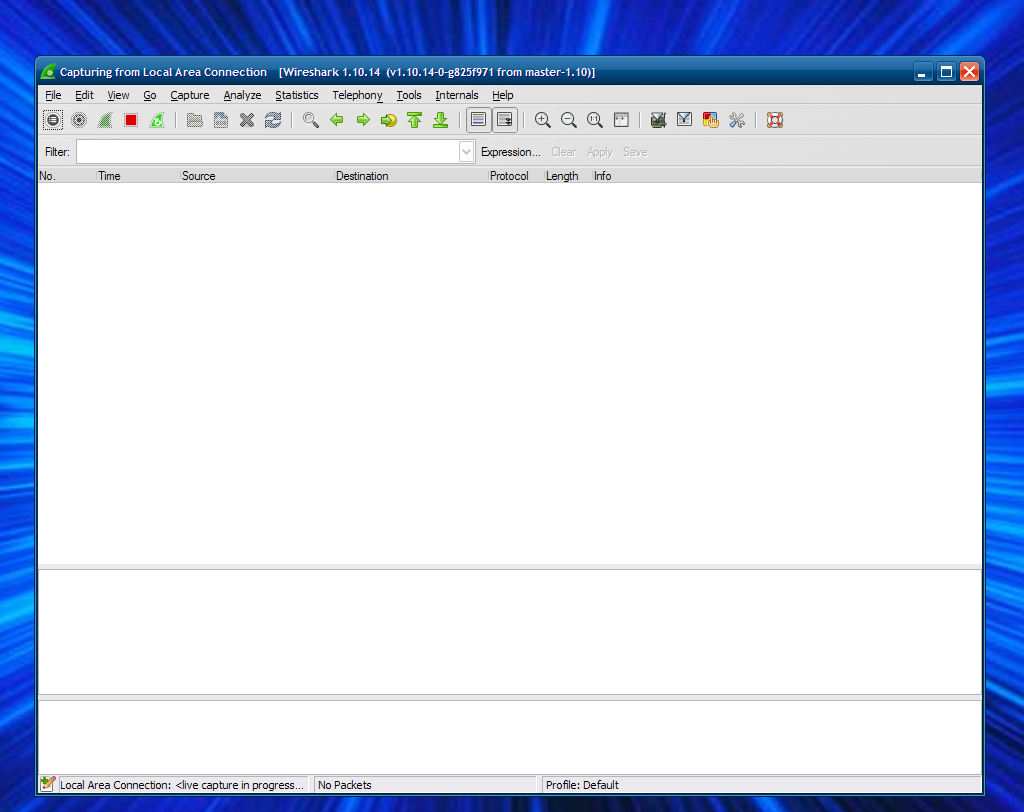Sort packets by Info column
The image size is (1024, 812).
[786, 176]
